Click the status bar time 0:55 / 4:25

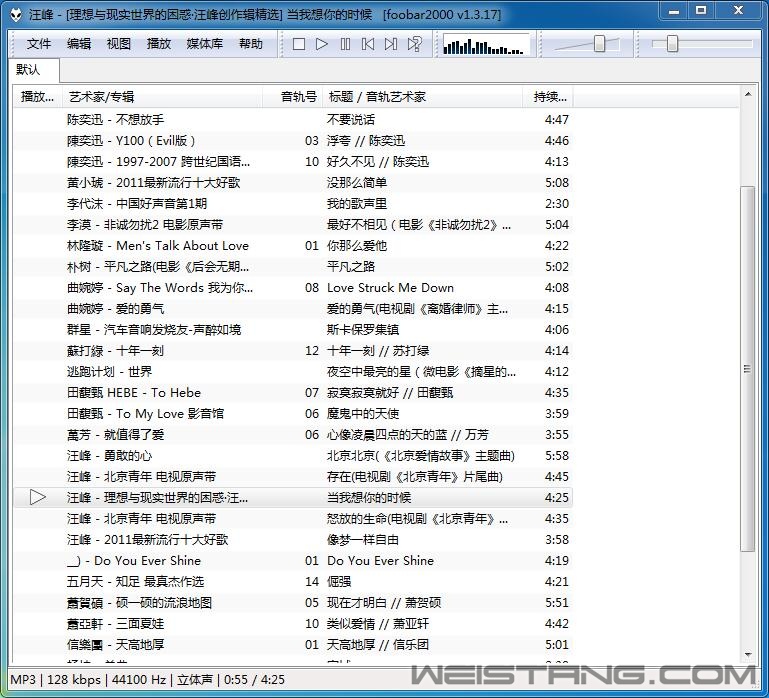pos(254,679)
